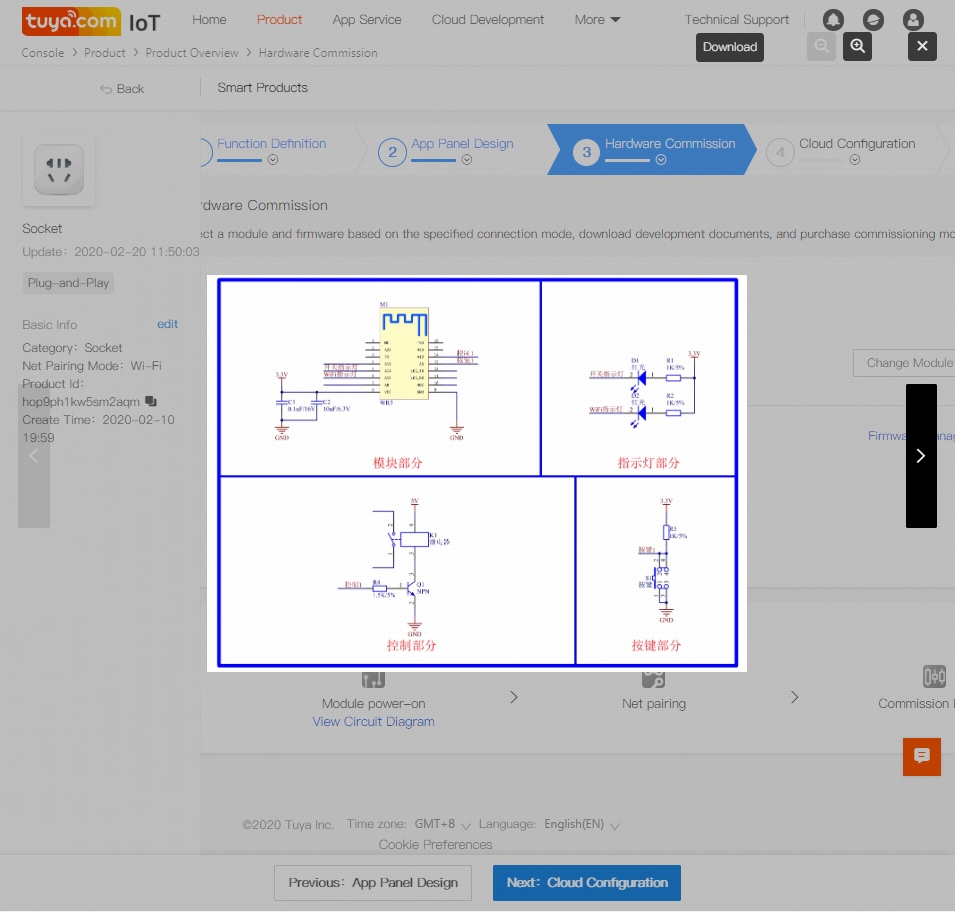Go to the previous image with left arrow
Viewport: 955px width, 912px height.
34,456
